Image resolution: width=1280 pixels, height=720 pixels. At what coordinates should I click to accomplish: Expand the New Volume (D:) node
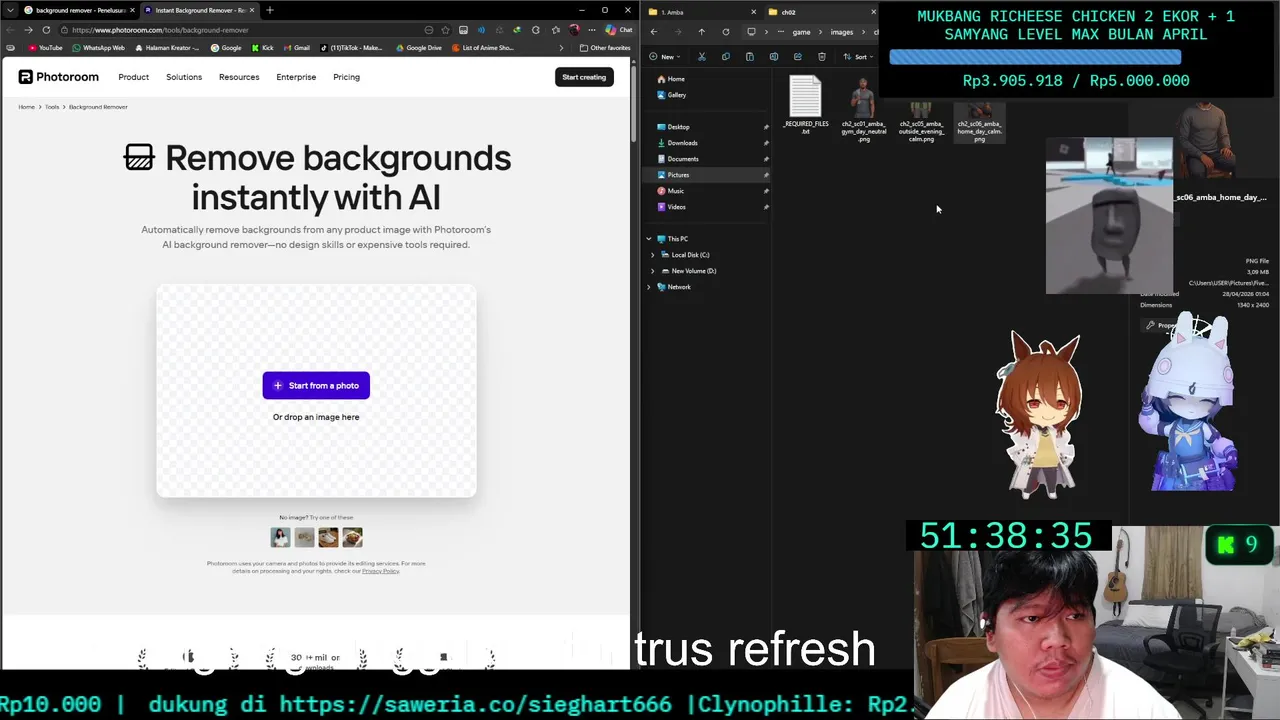[653, 271]
